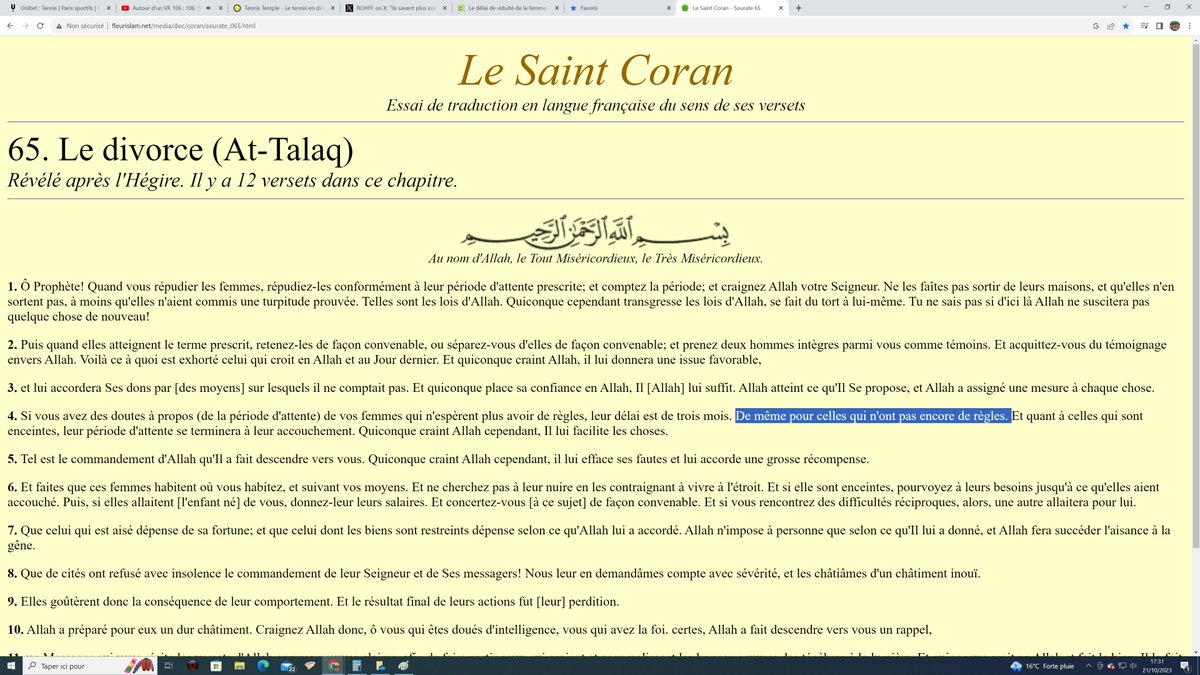Open the clock showing 17:31 21/10/2023
The image size is (1200, 675).
(1157, 665)
